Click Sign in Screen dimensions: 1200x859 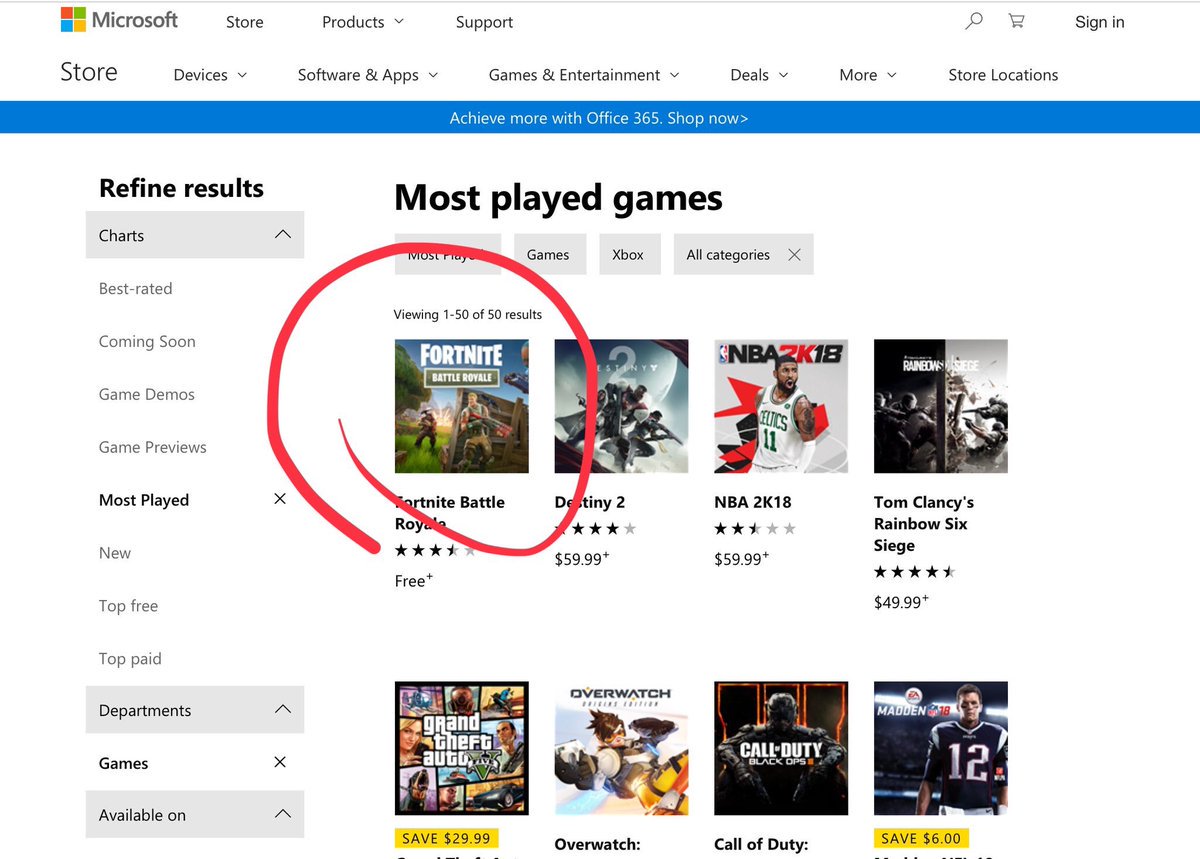pos(1099,22)
